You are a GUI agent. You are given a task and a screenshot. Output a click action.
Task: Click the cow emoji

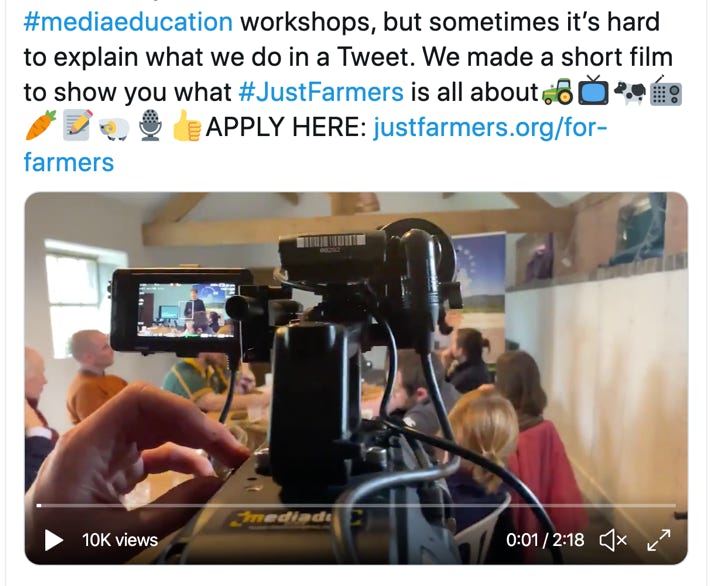click(629, 92)
